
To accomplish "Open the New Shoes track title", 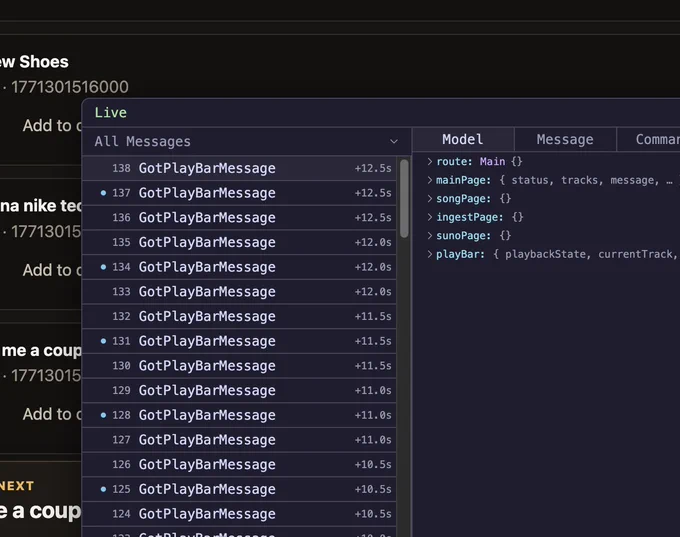I will coord(34,62).
